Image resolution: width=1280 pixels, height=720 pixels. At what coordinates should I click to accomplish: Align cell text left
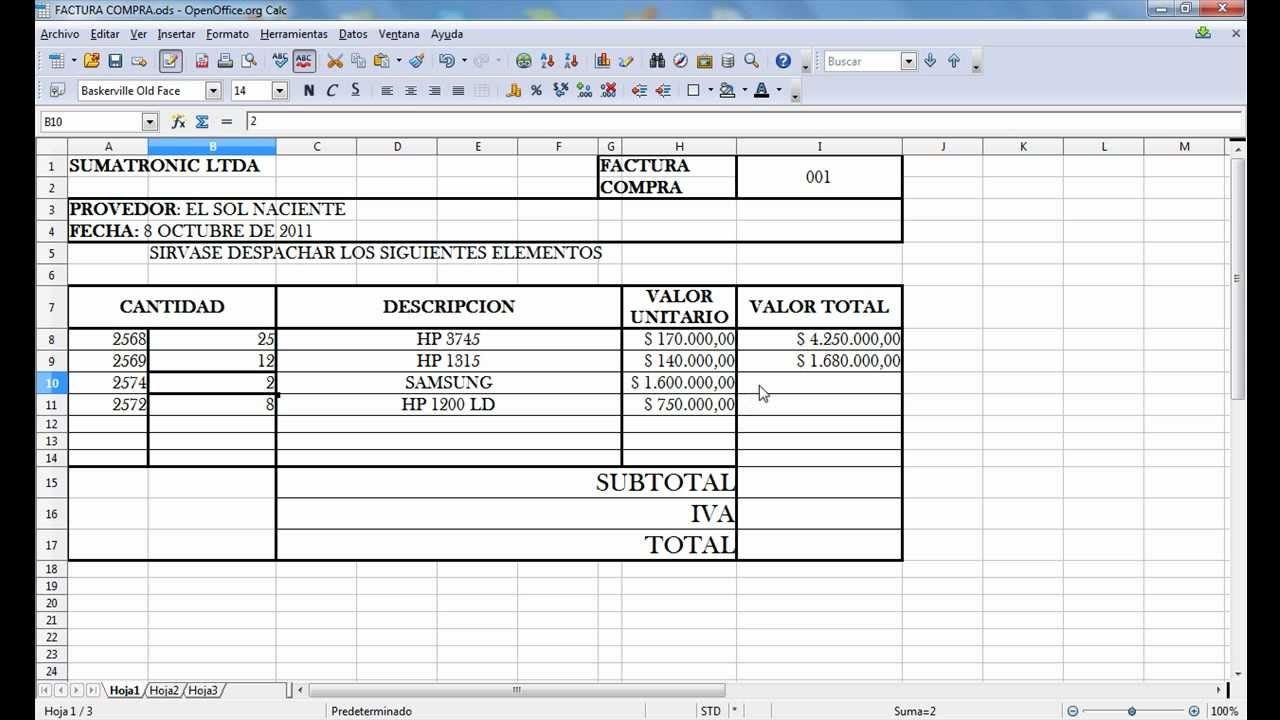point(387,90)
